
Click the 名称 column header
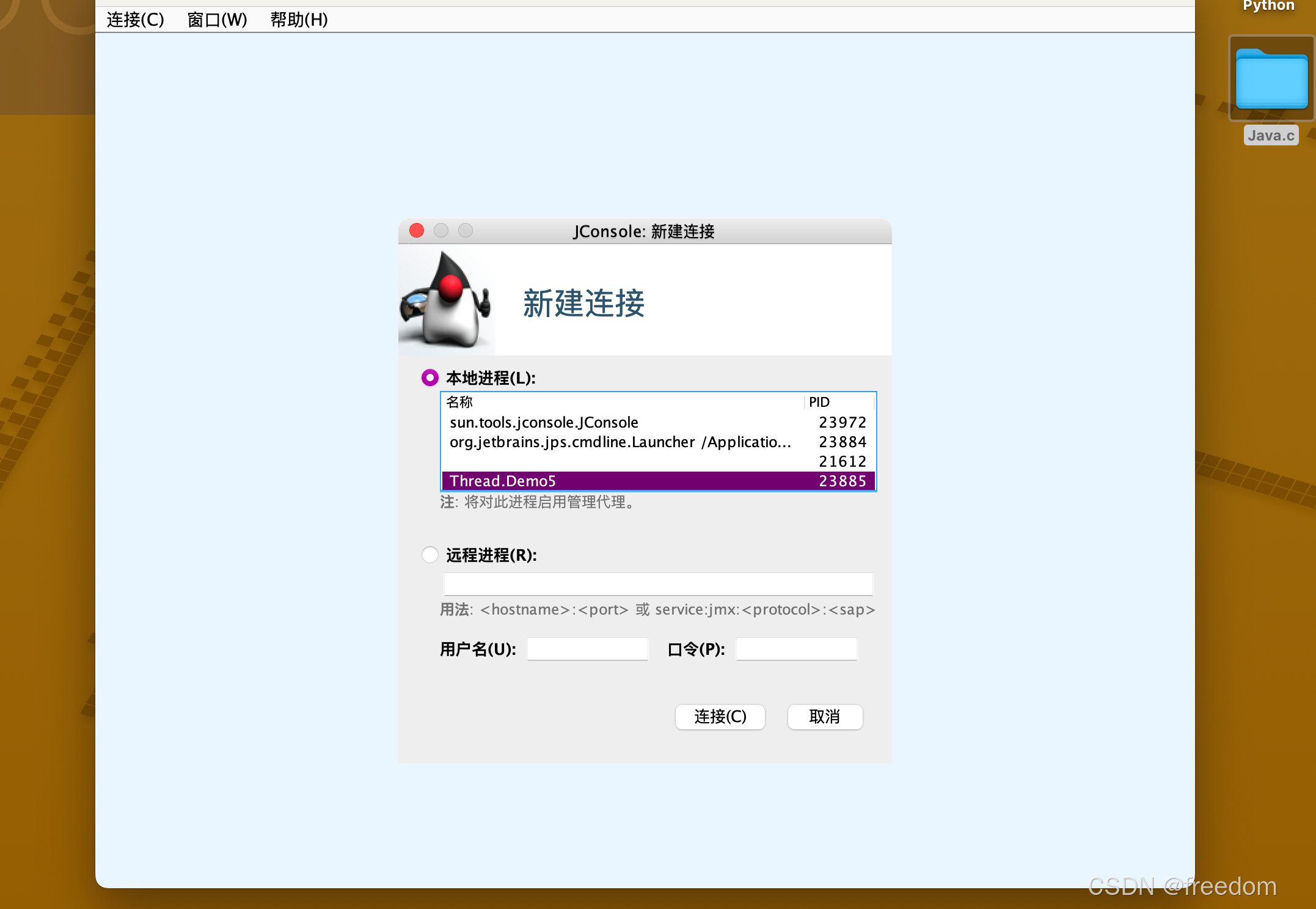622,402
